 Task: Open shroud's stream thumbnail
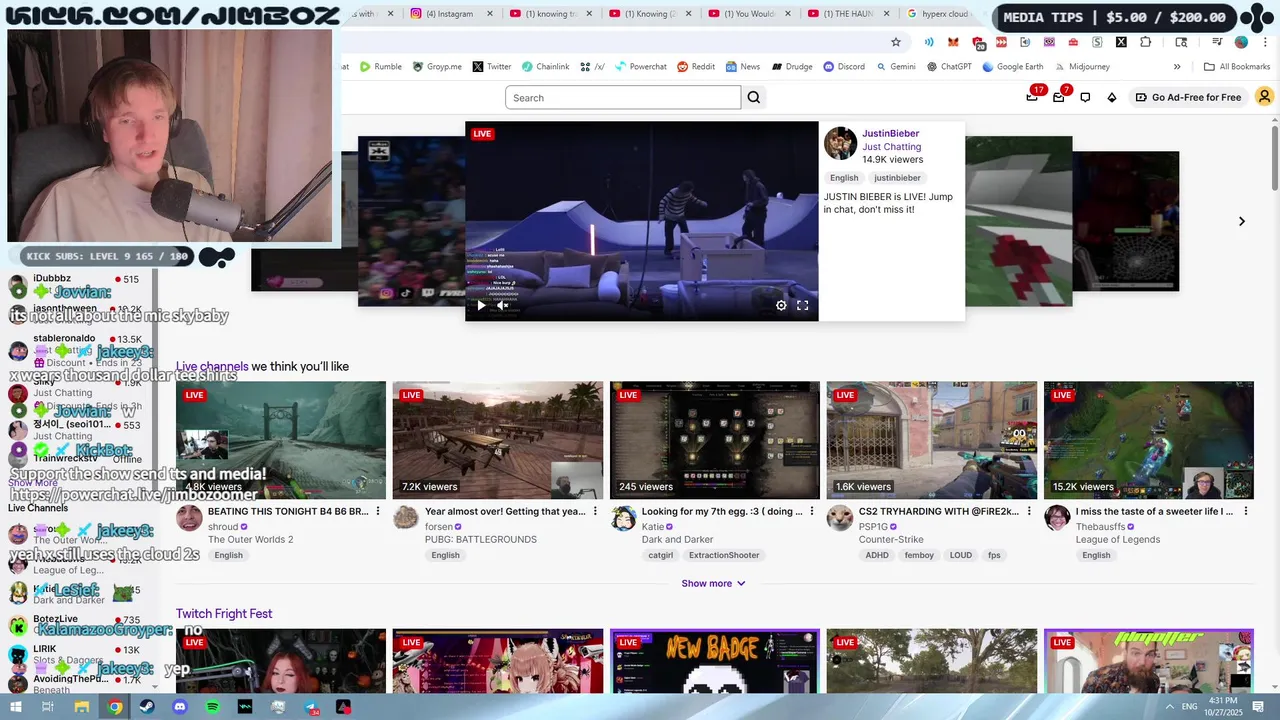coord(281,440)
